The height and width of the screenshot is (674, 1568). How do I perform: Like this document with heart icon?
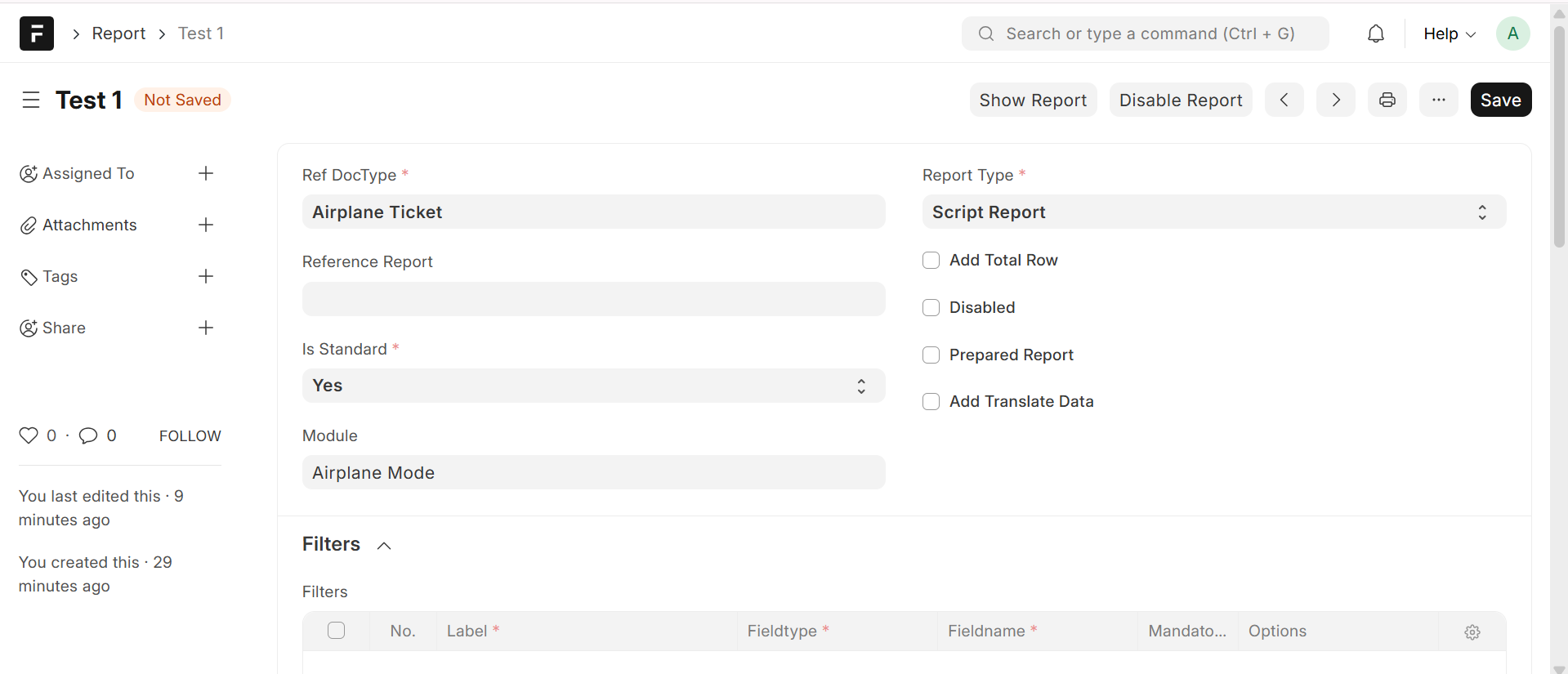[29, 435]
